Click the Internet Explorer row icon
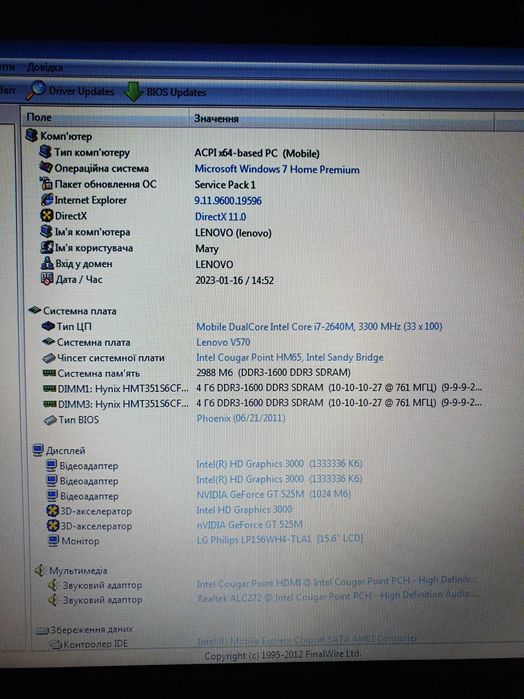This screenshot has width=524, height=699. 47,200
